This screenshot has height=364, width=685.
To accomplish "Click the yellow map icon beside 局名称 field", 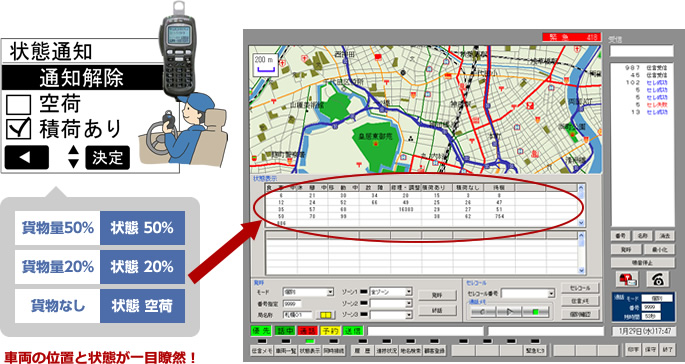I will [325, 315].
